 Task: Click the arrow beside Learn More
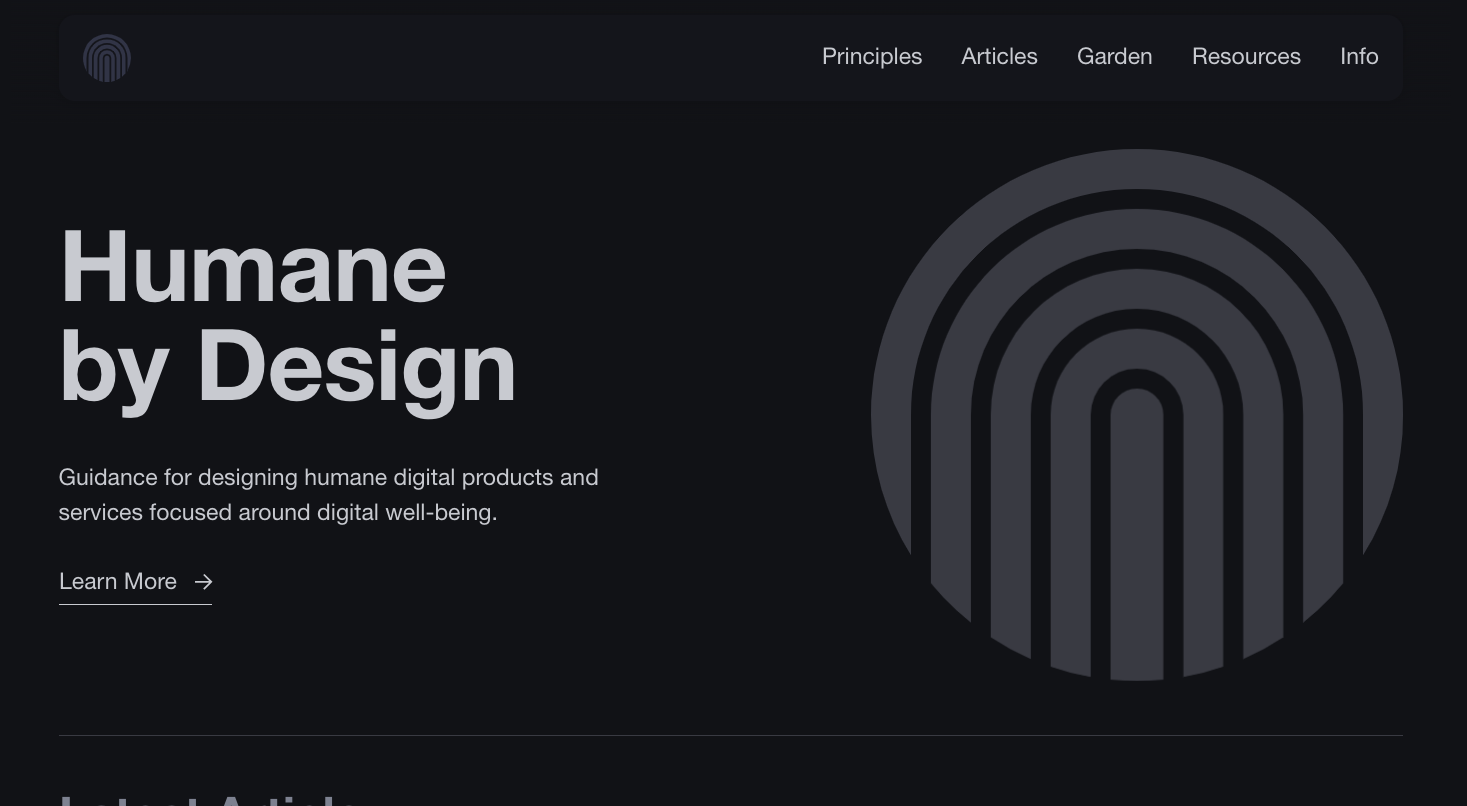[203, 582]
